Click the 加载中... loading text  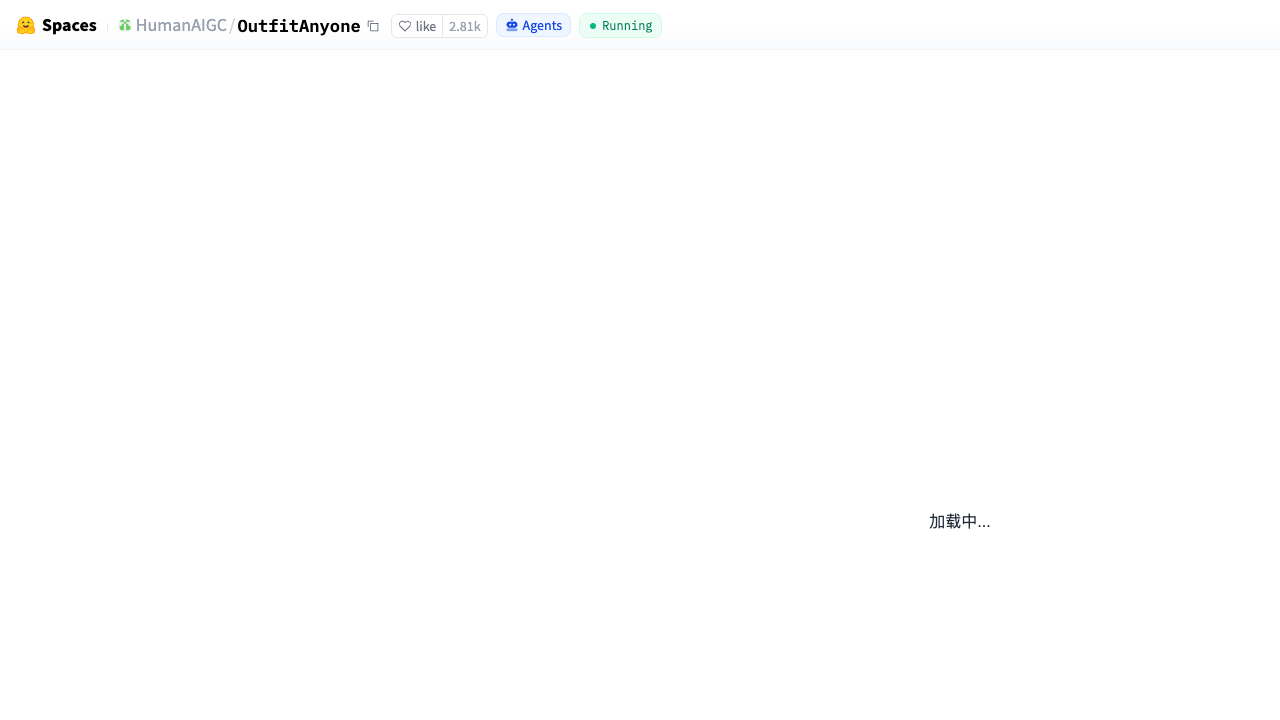959,521
